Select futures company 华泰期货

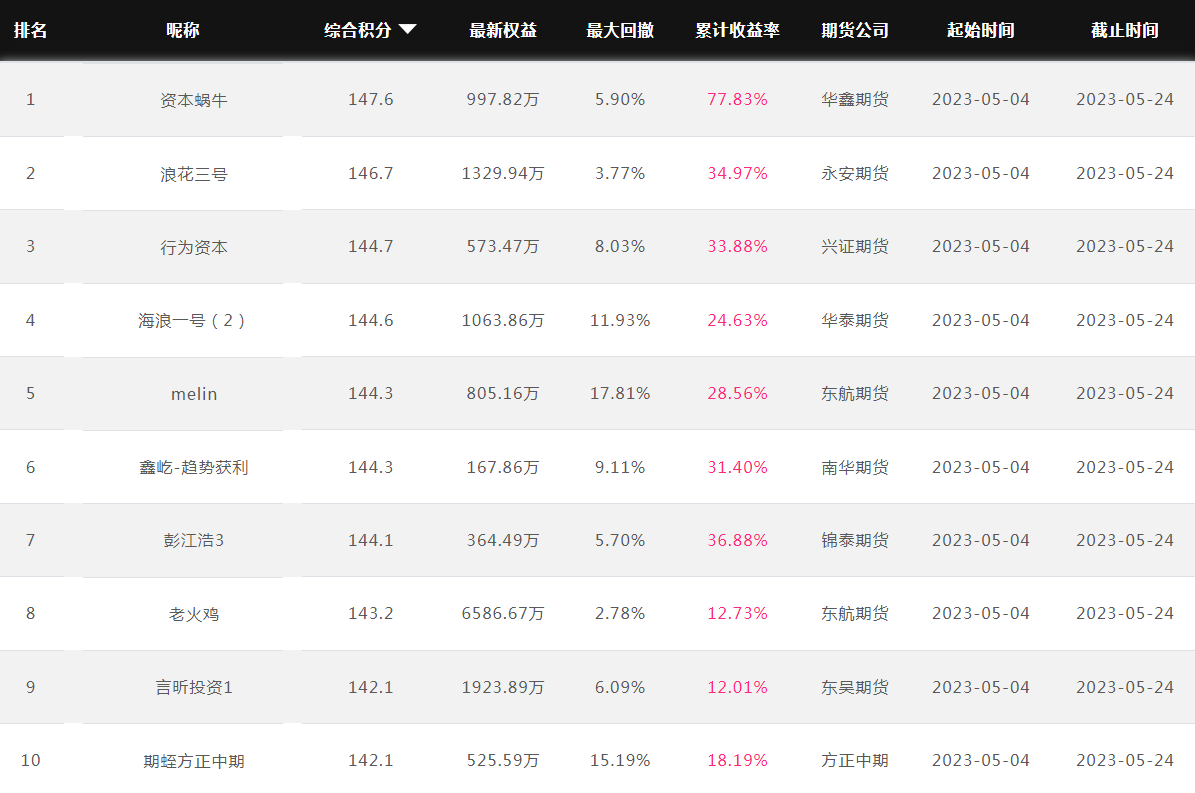coord(855,320)
